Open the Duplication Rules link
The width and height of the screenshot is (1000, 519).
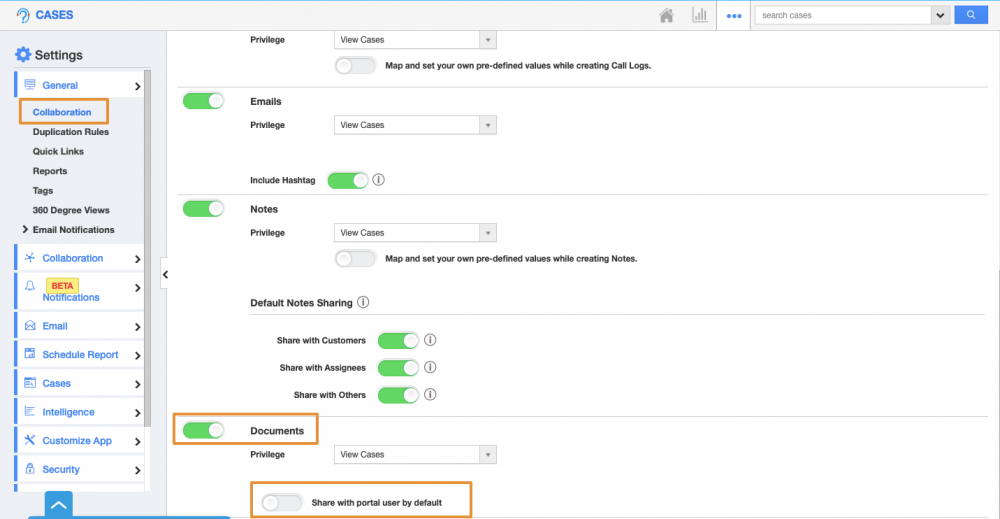tap(70, 132)
